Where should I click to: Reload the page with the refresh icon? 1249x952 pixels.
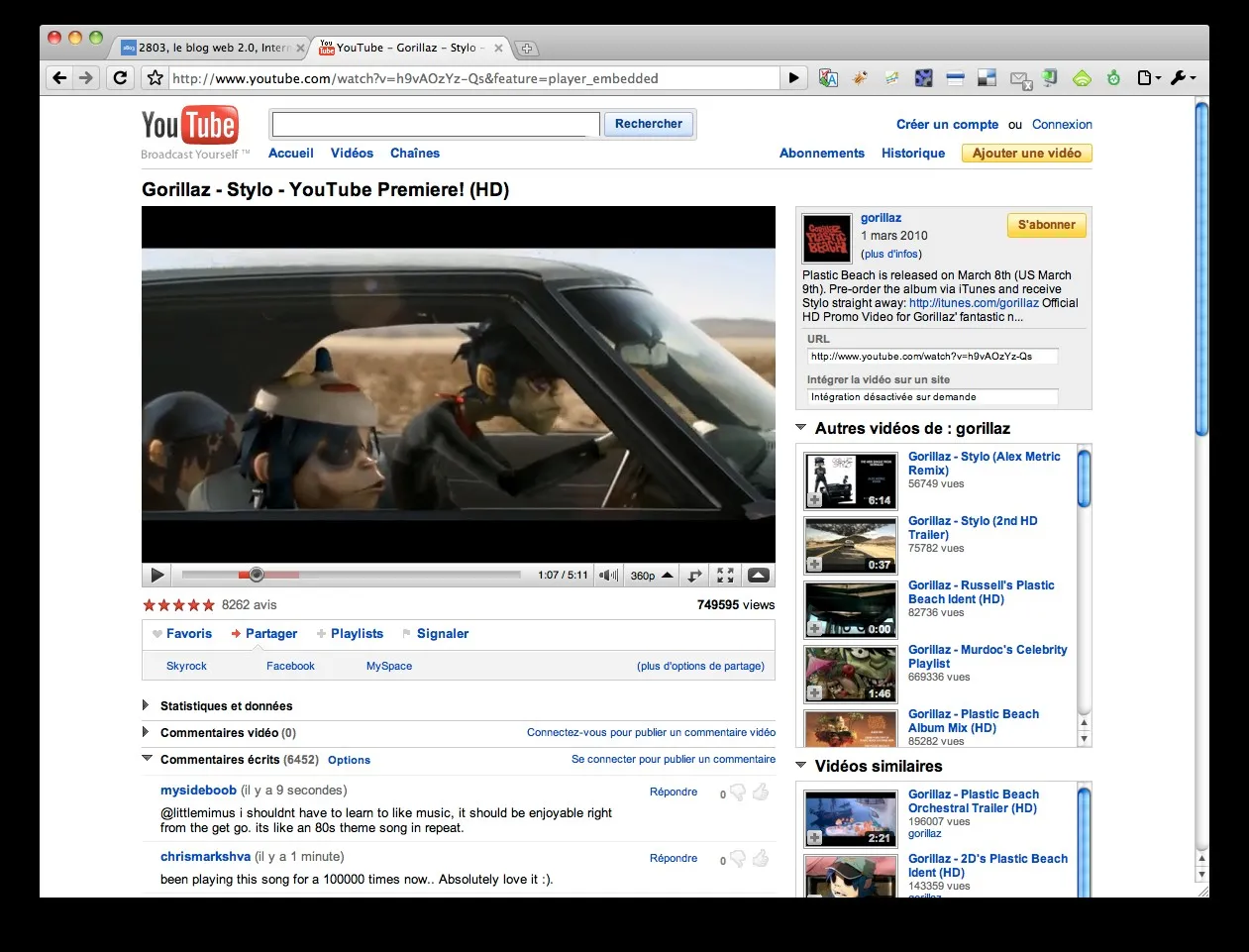120,78
